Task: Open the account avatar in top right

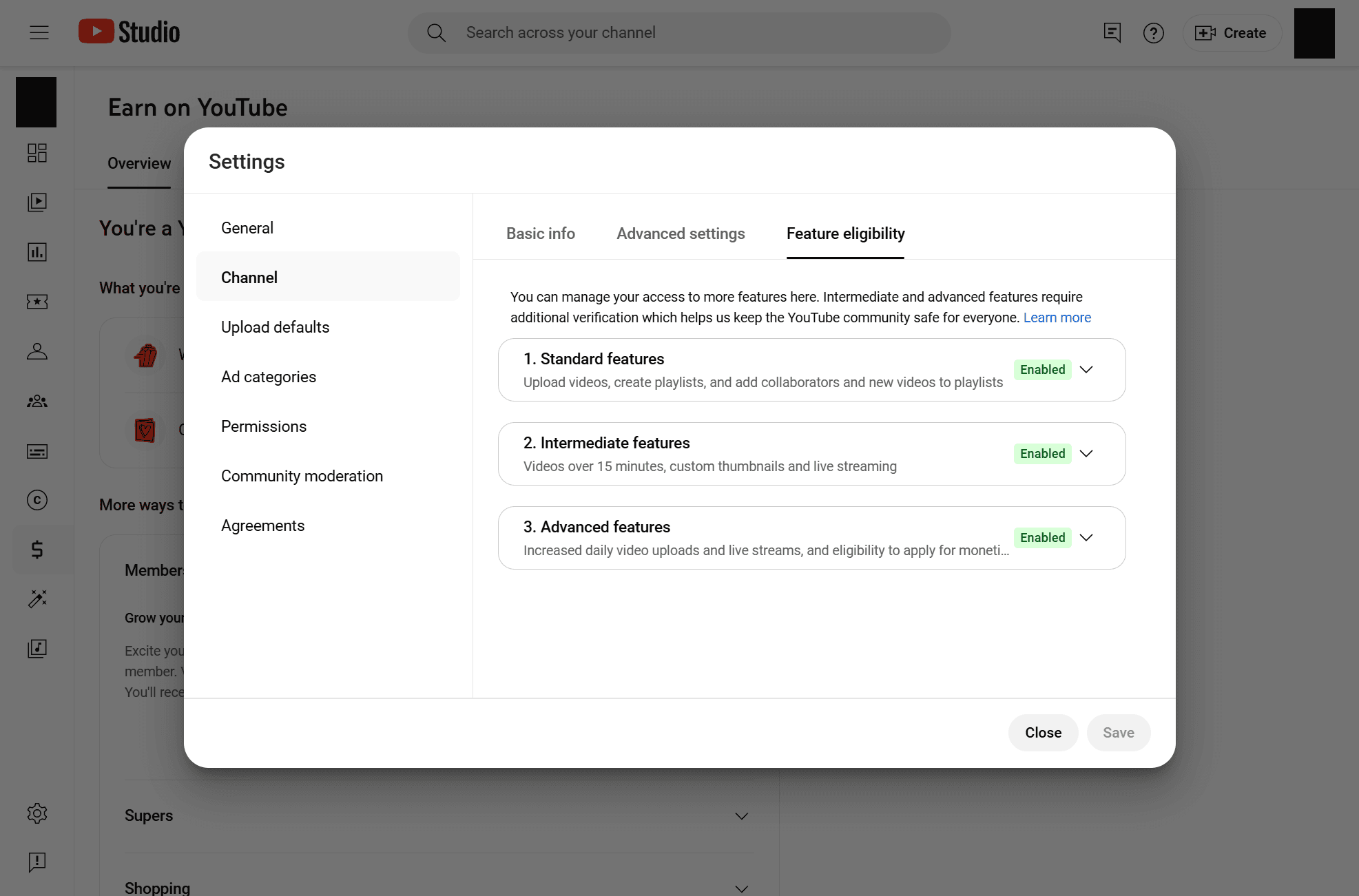Action: [x=1314, y=33]
